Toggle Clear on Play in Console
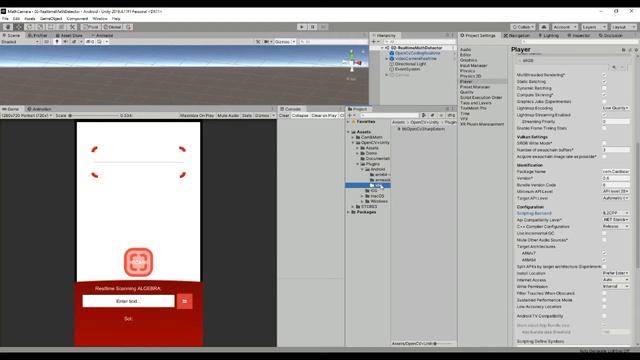This screenshot has height=360, width=640. pos(324,116)
